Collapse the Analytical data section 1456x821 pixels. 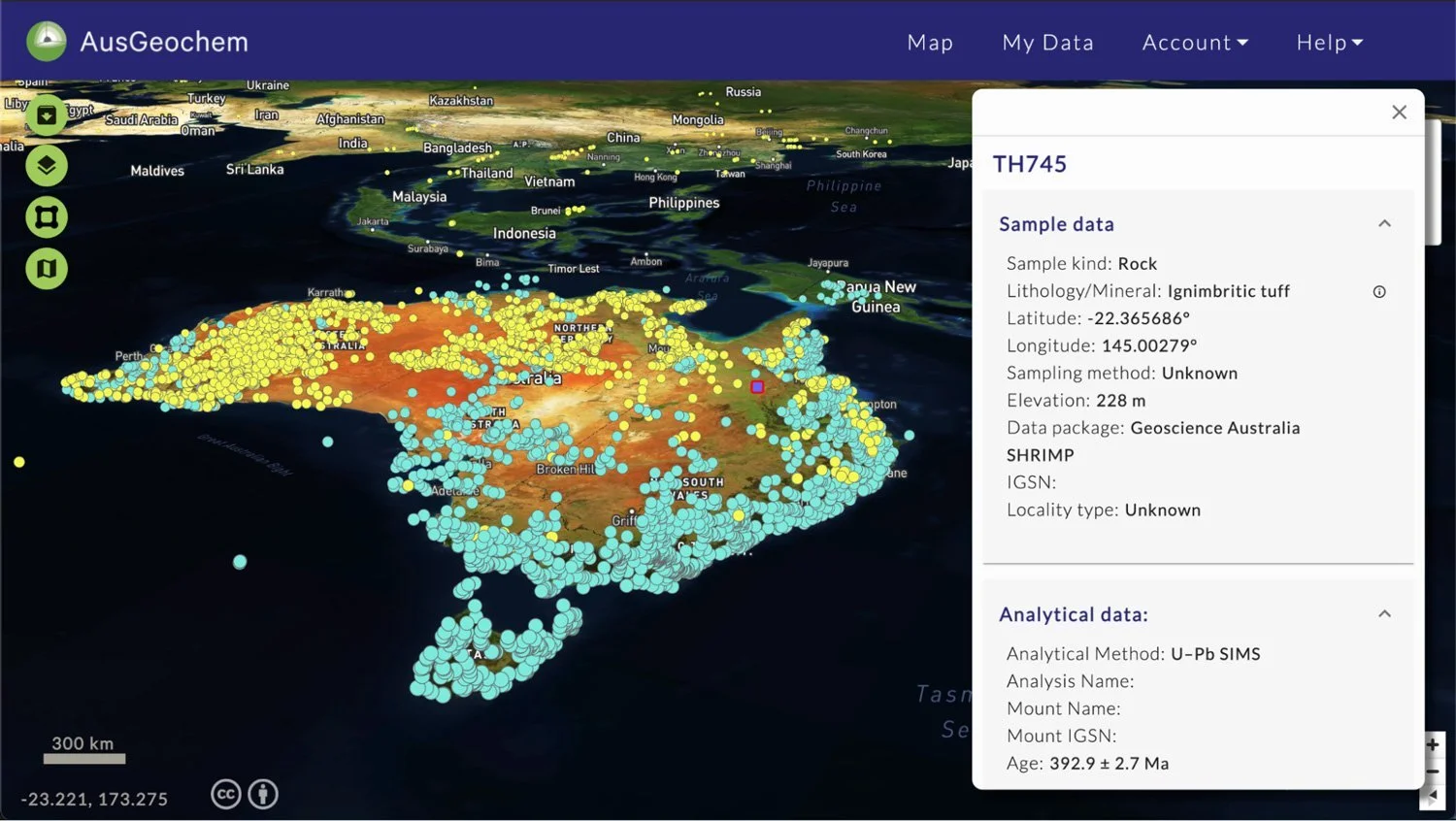(x=1385, y=614)
